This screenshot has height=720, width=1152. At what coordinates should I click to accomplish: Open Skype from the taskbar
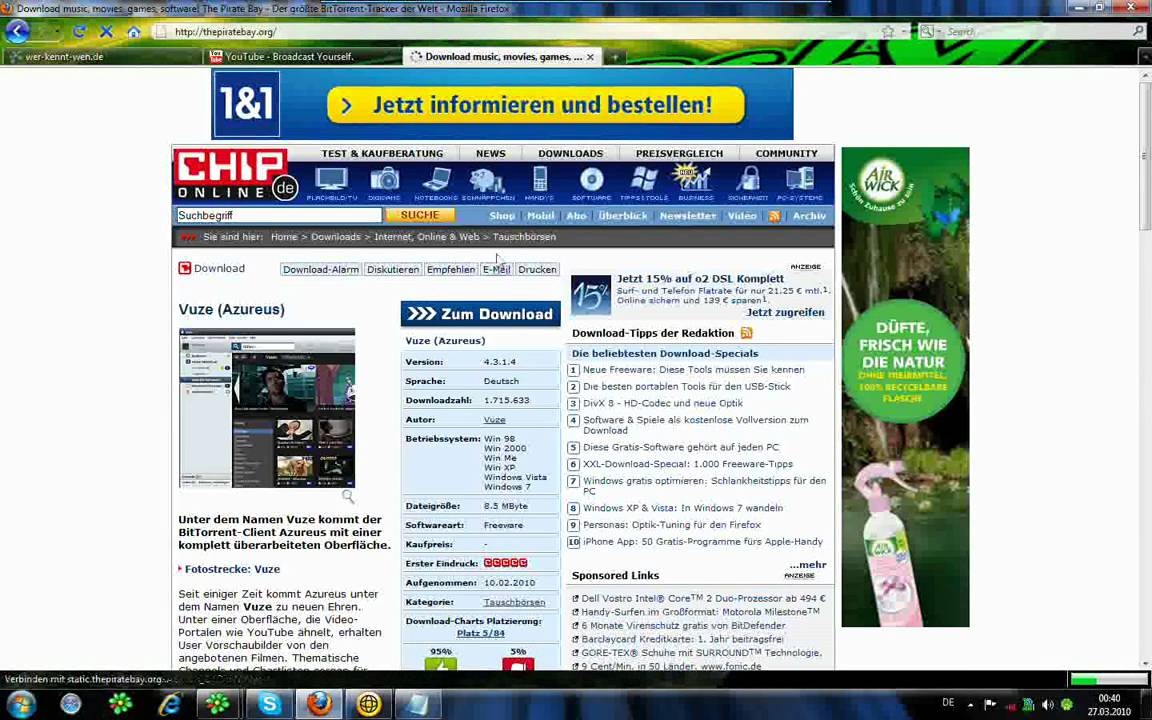pos(269,704)
